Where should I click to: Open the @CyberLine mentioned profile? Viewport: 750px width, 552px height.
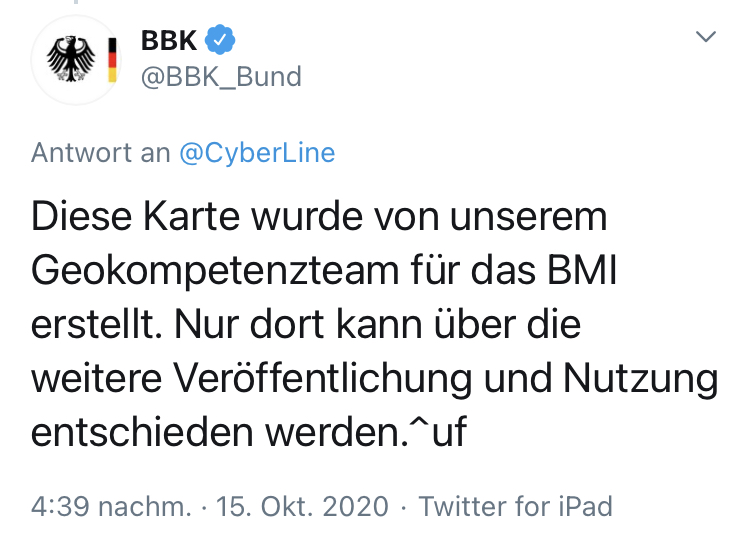pos(257,153)
